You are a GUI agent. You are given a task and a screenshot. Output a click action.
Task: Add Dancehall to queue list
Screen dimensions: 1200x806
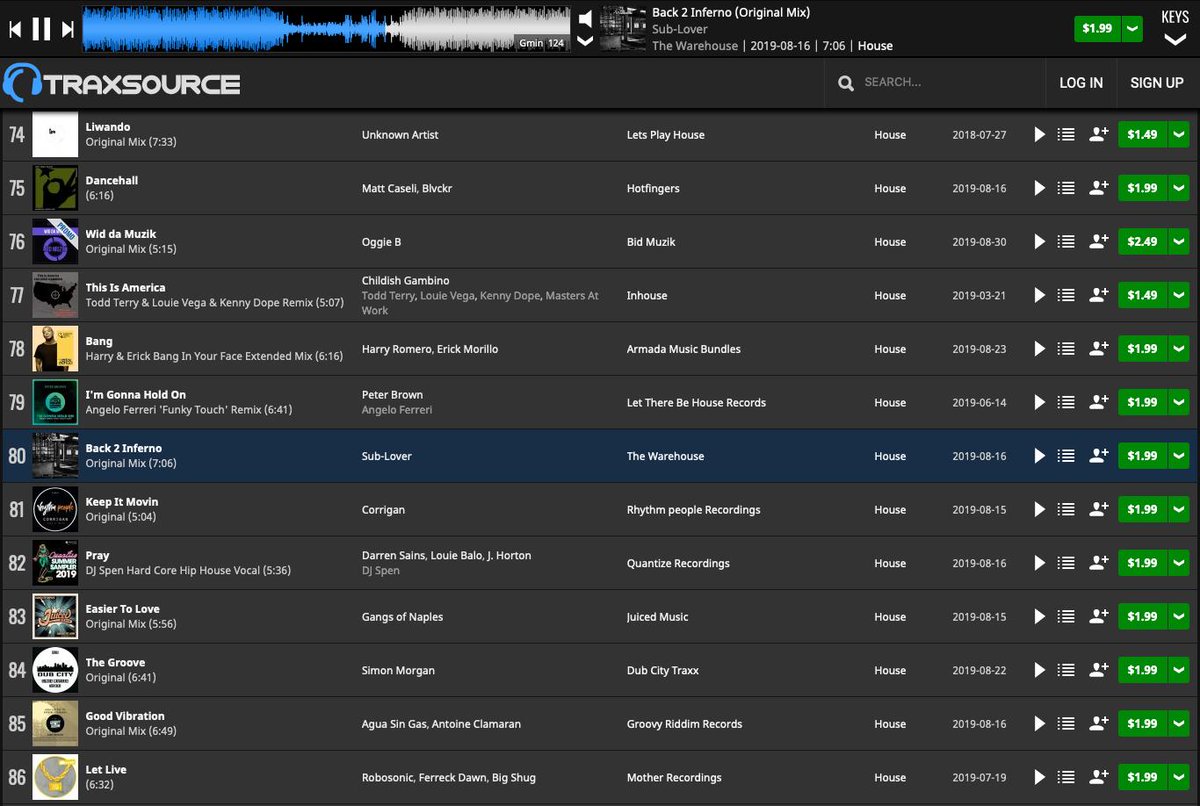(1066, 188)
